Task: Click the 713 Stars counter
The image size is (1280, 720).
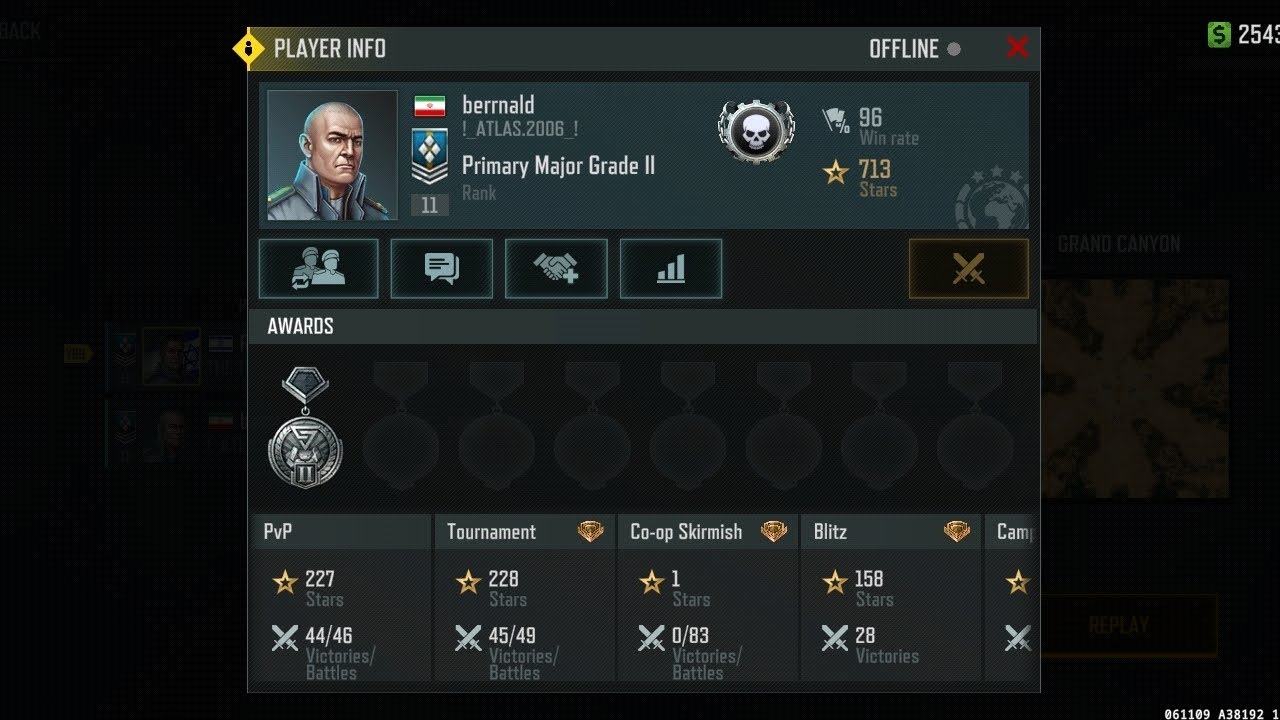Action: pos(860,178)
